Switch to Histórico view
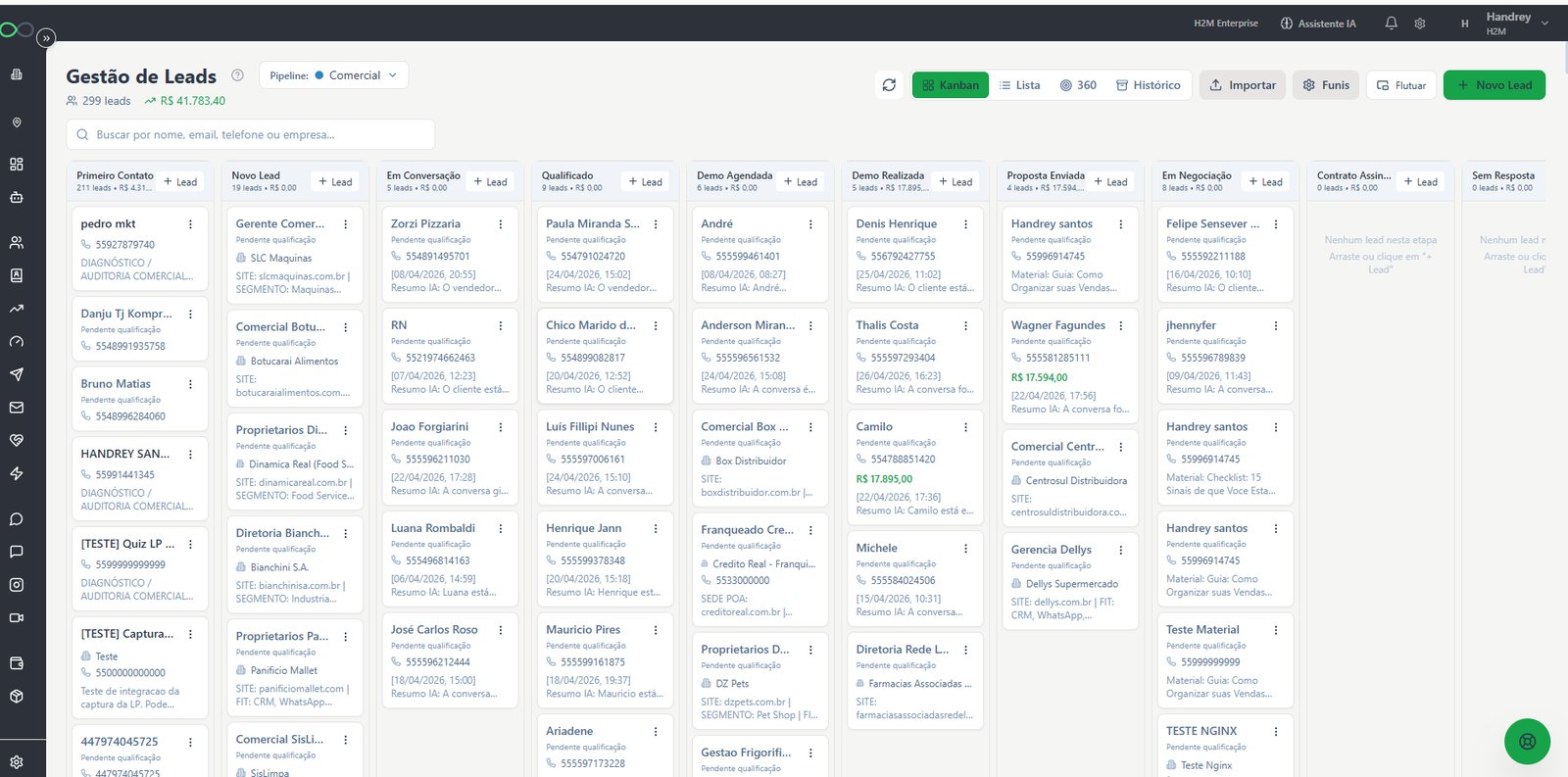1568x777 pixels. [x=1149, y=85]
